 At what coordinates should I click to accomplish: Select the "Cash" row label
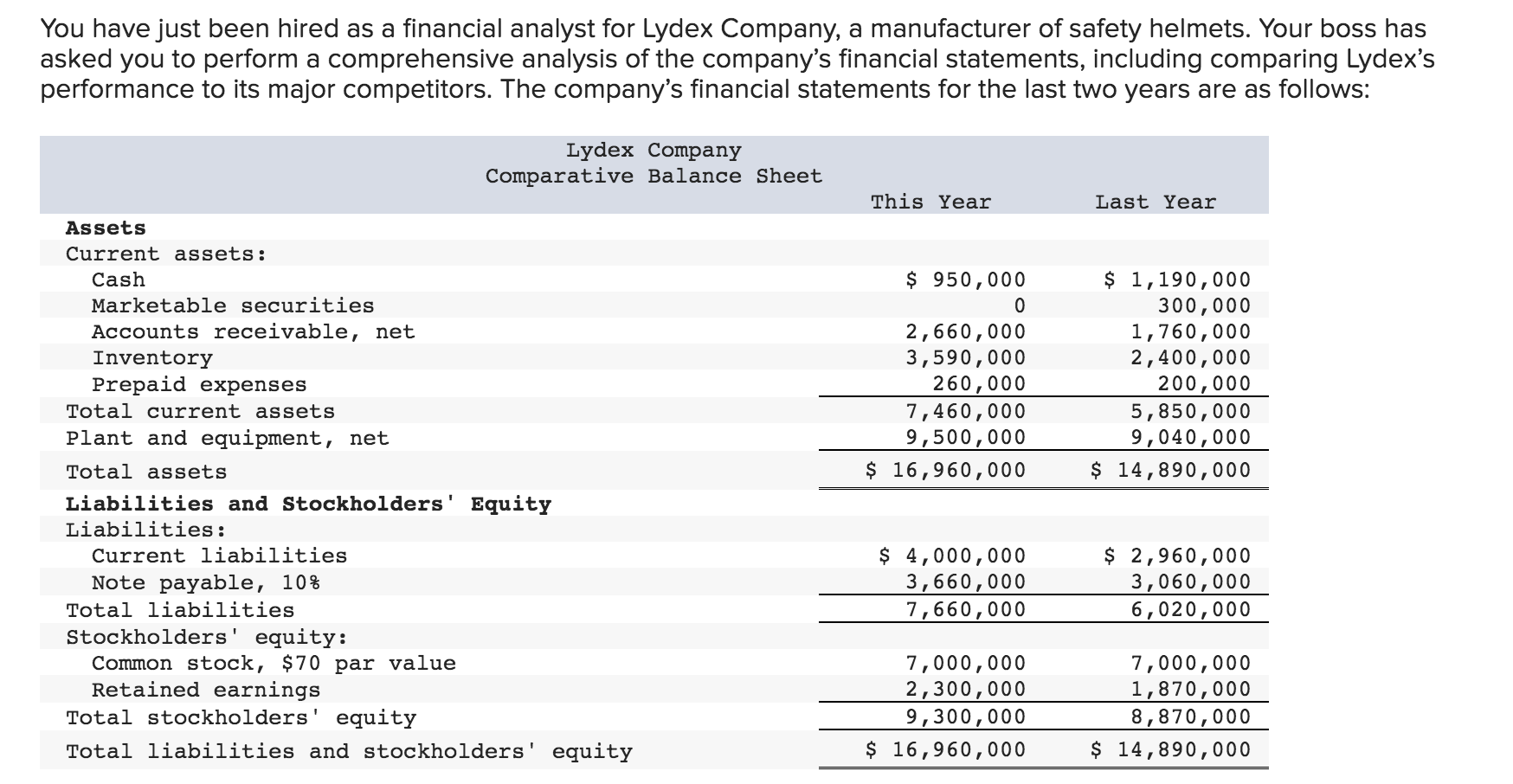click(x=119, y=280)
